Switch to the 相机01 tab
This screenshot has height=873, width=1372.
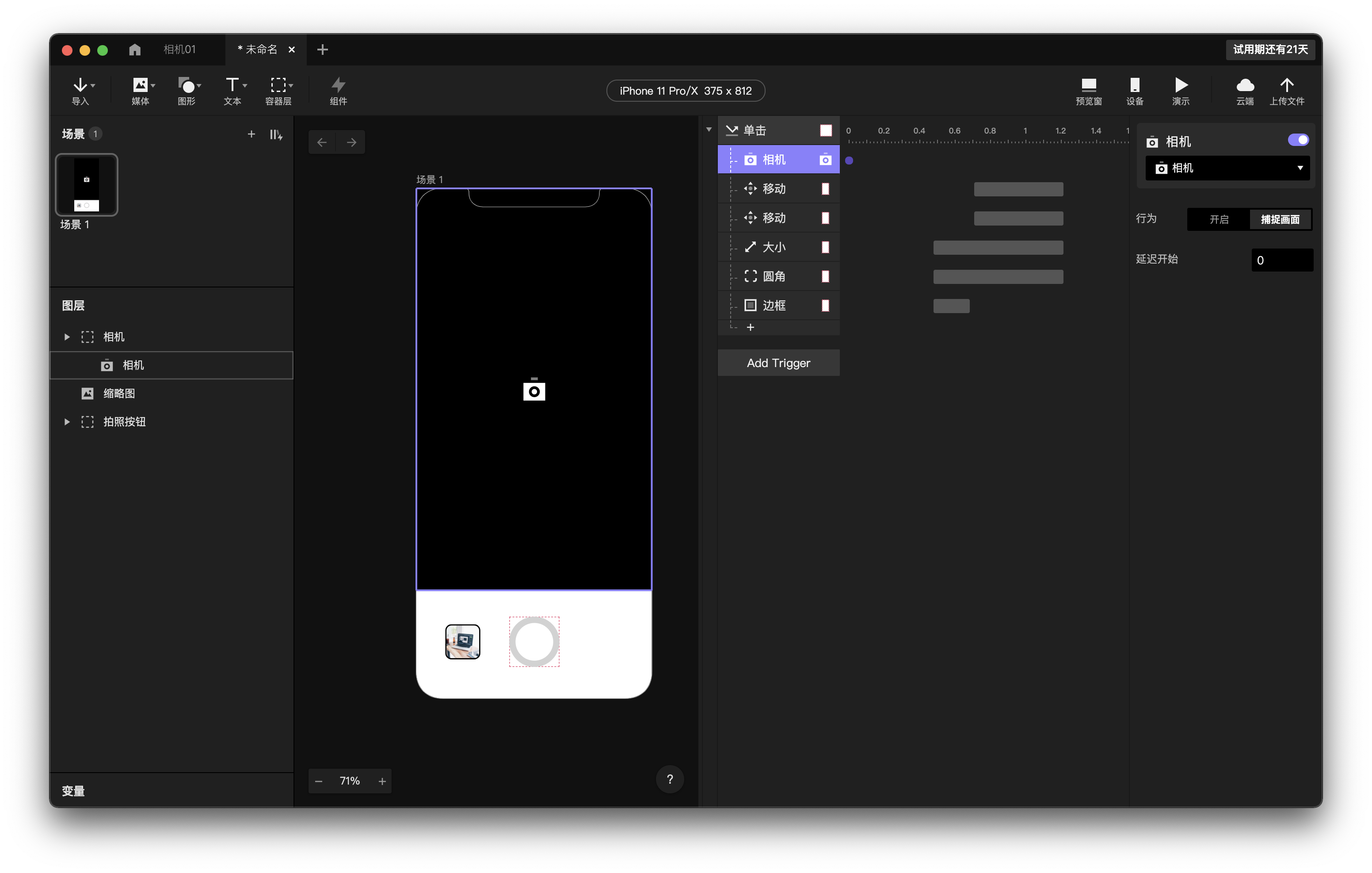coord(179,50)
